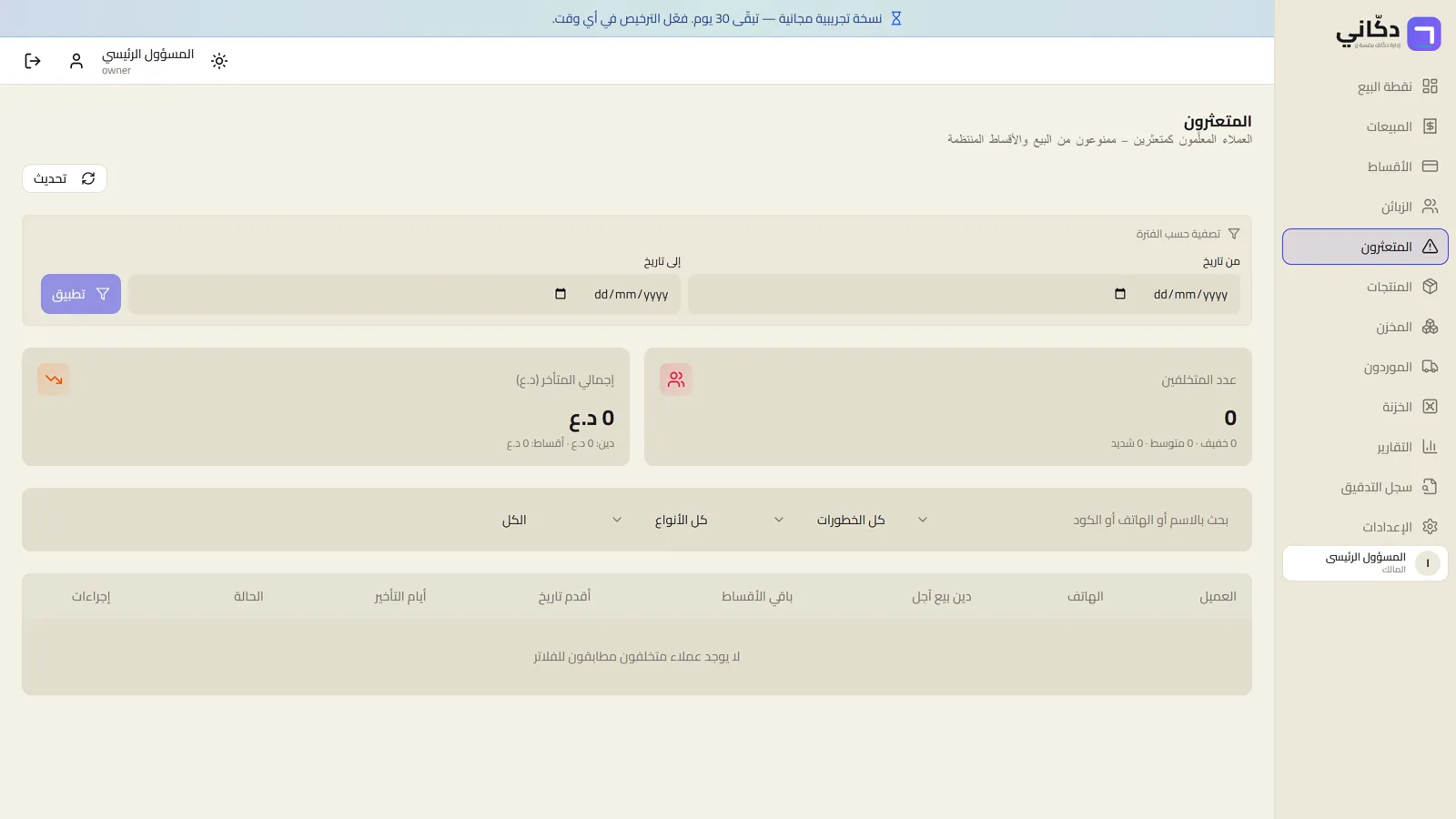Click the دين بيع آجل column header

point(942,596)
